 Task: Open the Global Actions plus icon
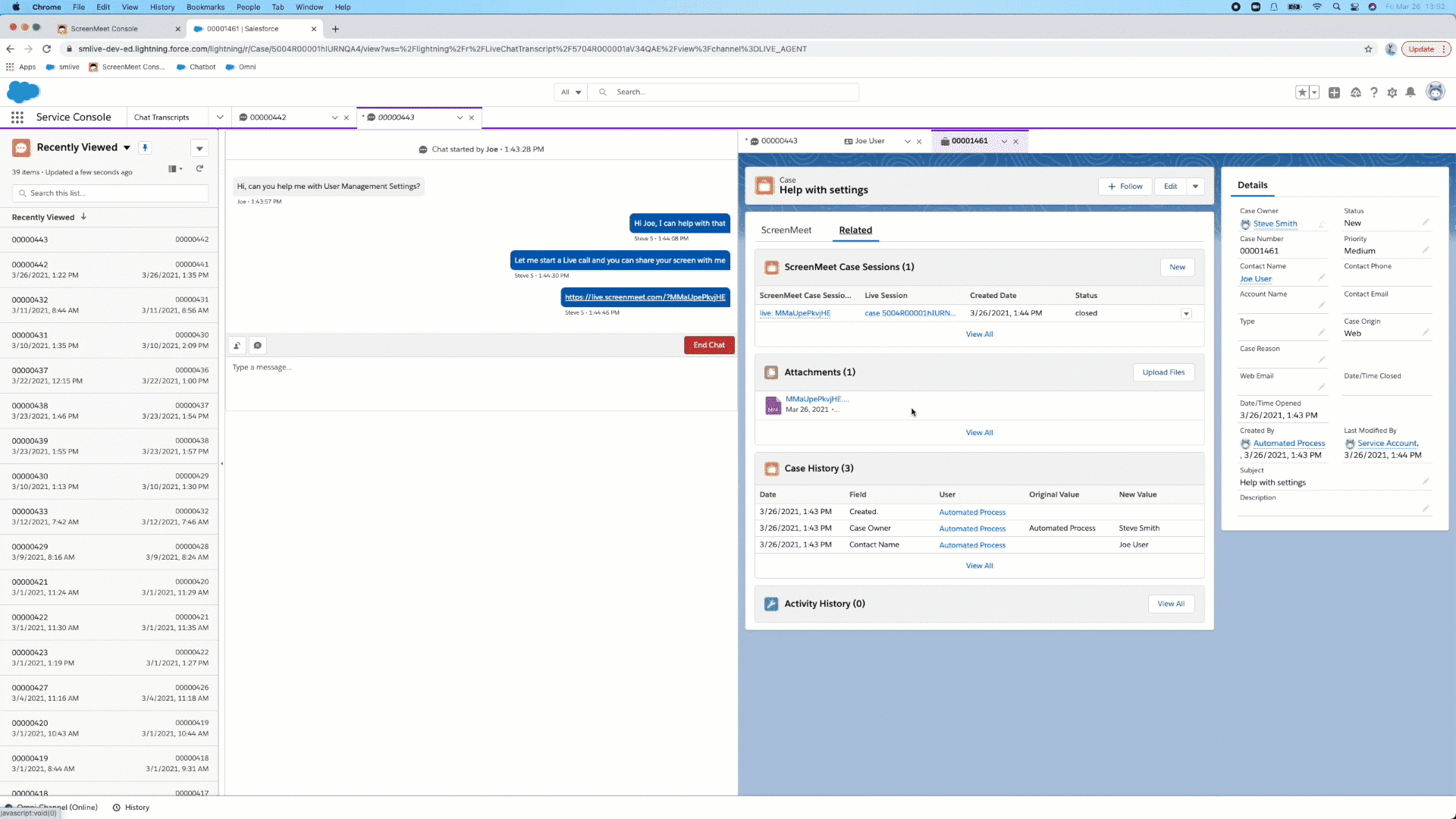(1334, 93)
